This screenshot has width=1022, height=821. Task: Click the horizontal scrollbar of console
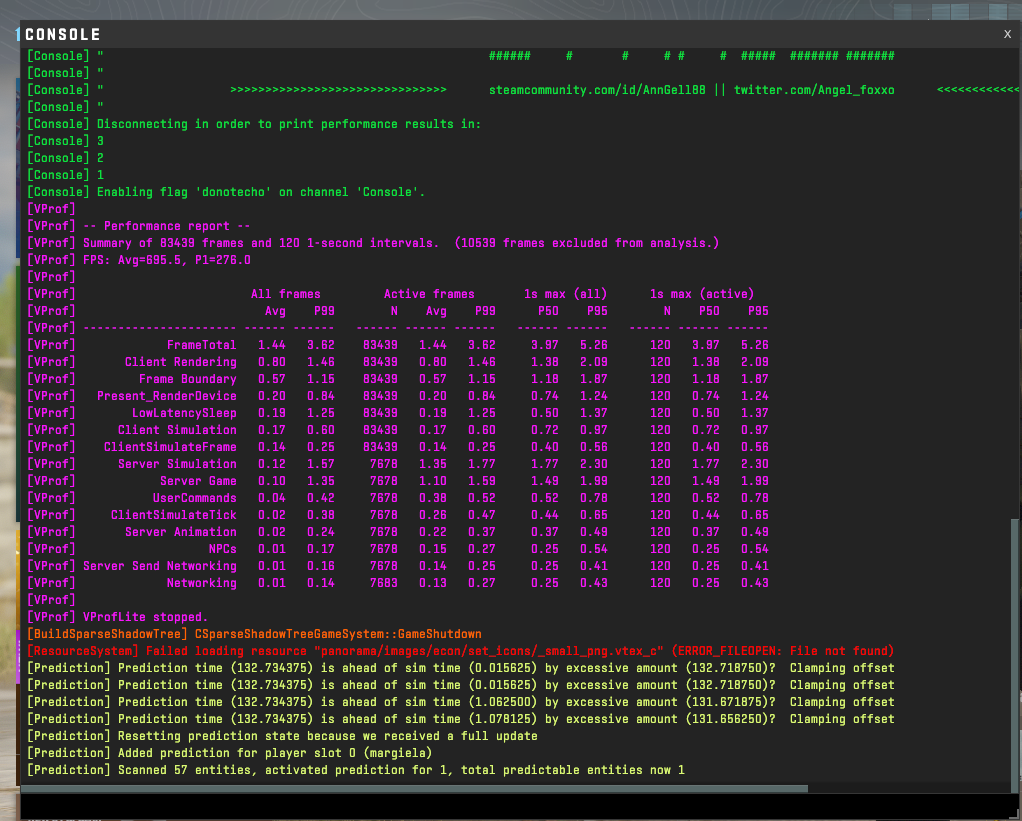[415, 788]
